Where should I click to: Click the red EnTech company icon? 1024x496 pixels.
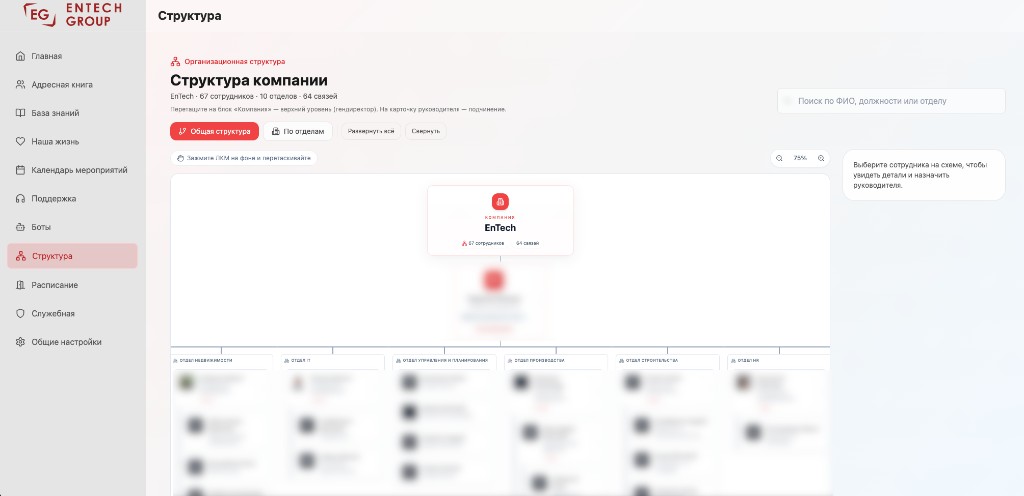pyautogui.click(x=500, y=202)
